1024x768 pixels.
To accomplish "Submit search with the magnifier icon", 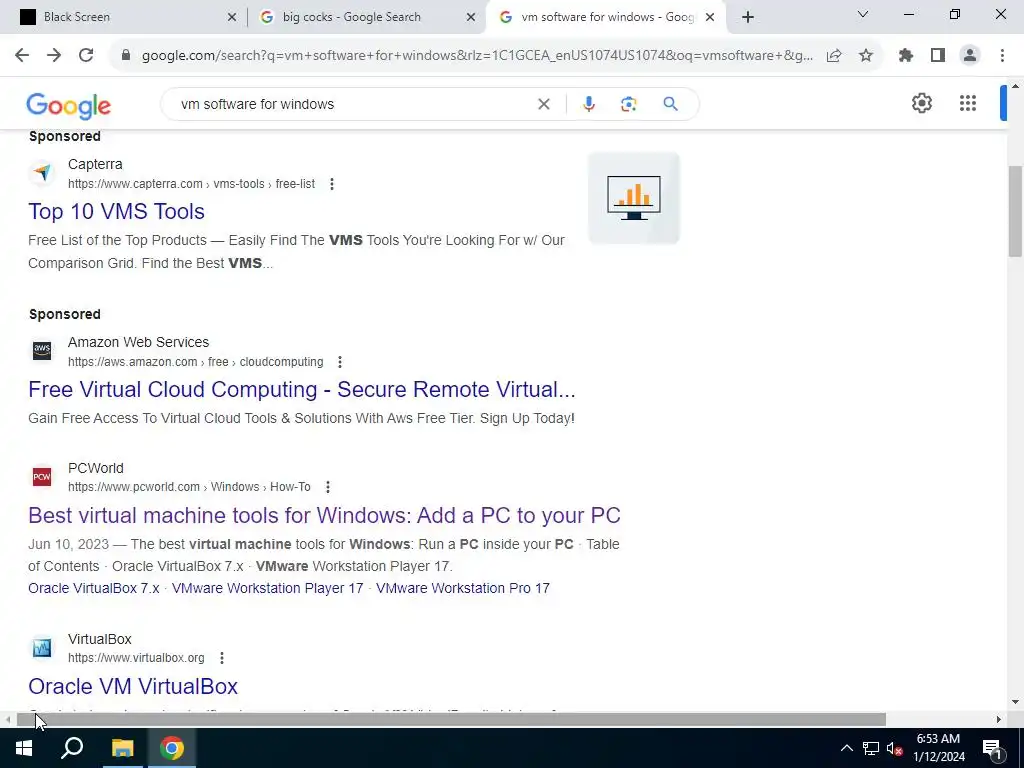I will (671, 104).
